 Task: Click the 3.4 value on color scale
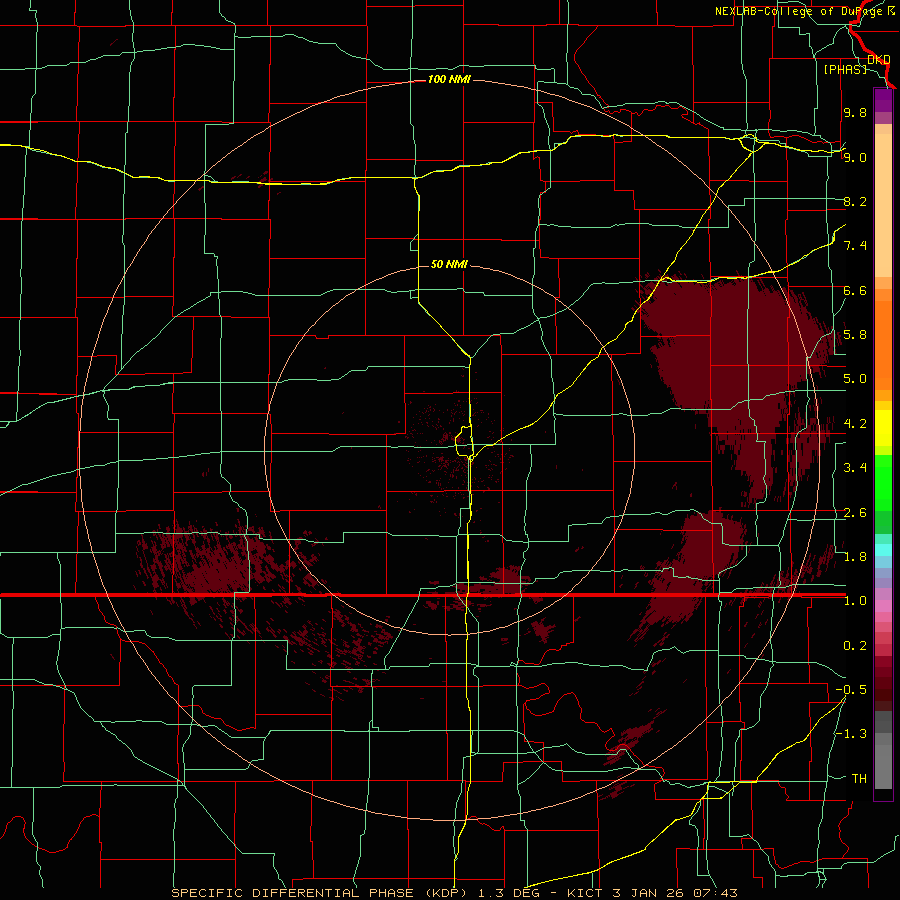(x=855, y=468)
